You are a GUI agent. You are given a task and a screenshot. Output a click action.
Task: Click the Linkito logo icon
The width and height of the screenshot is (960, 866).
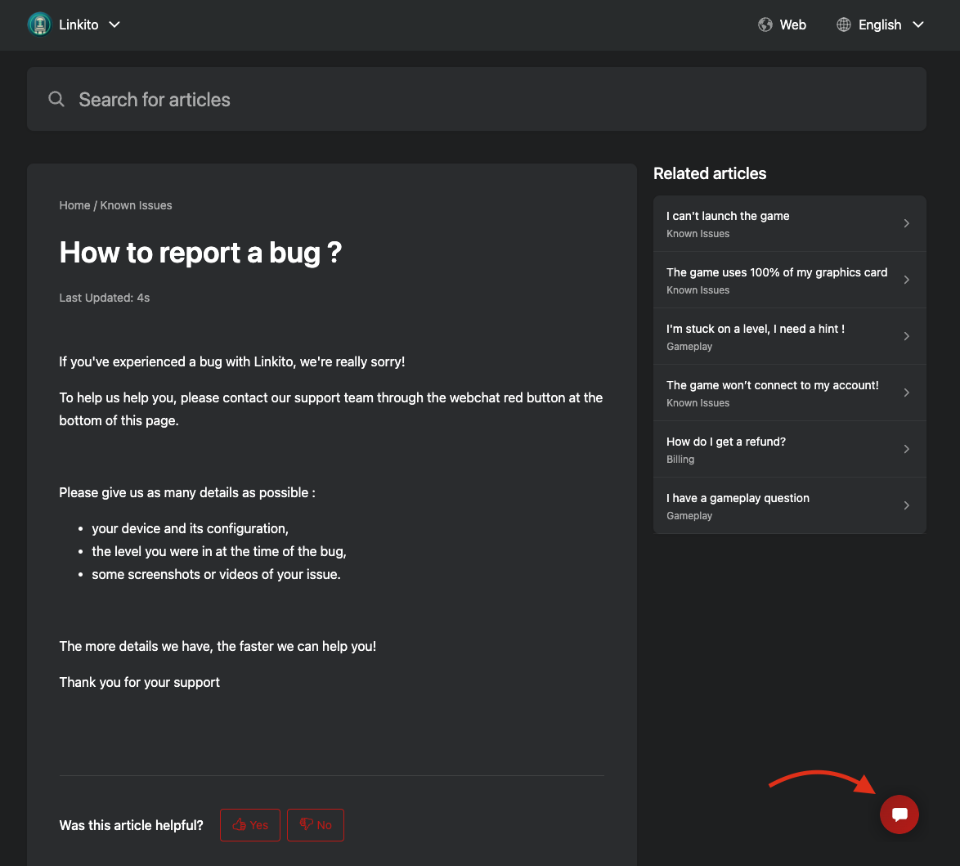click(x=40, y=24)
